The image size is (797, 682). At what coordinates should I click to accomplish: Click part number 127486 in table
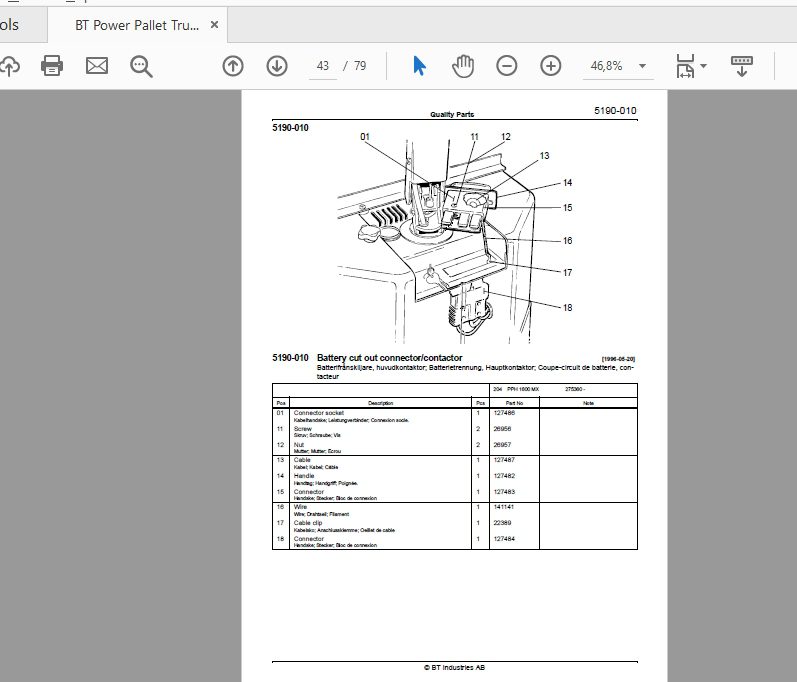coord(504,413)
